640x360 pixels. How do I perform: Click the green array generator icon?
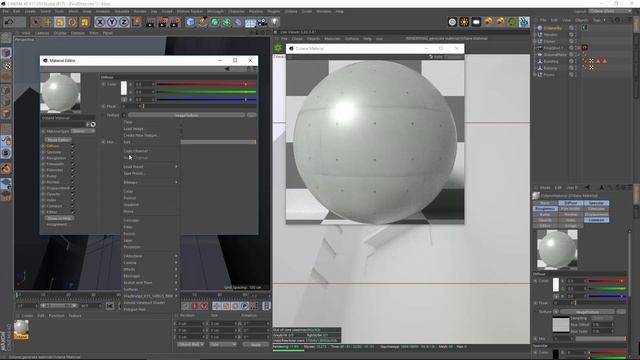click(x=227, y=22)
